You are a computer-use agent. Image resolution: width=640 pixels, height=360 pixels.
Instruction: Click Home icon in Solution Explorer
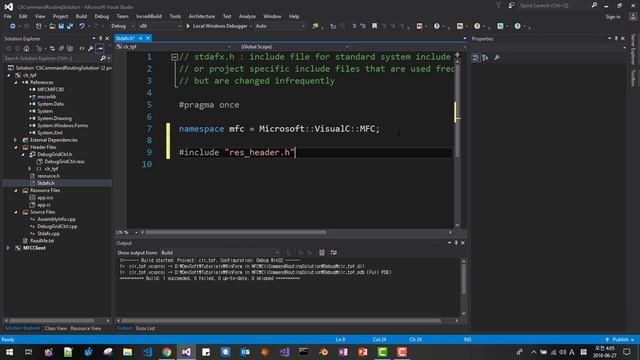pyautogui.click(x=27, y=49)
